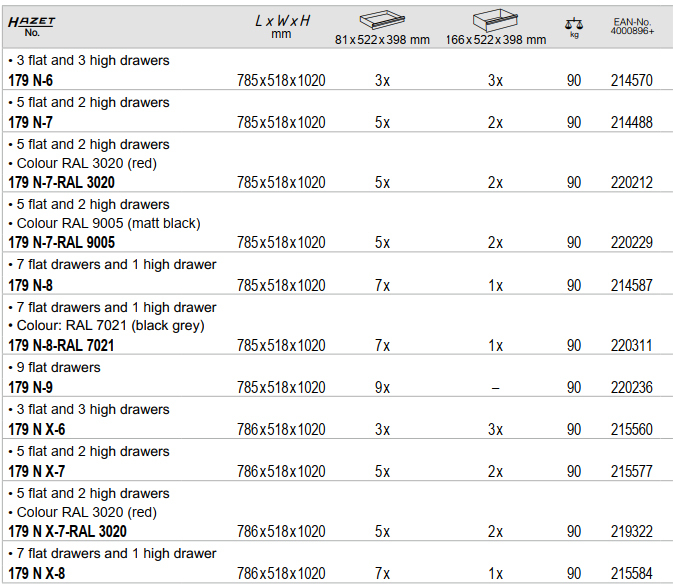Viewport: 673px width, 587px height.
Task: Click the 9x flat drawer count
Action: click(x=382, y=387)
